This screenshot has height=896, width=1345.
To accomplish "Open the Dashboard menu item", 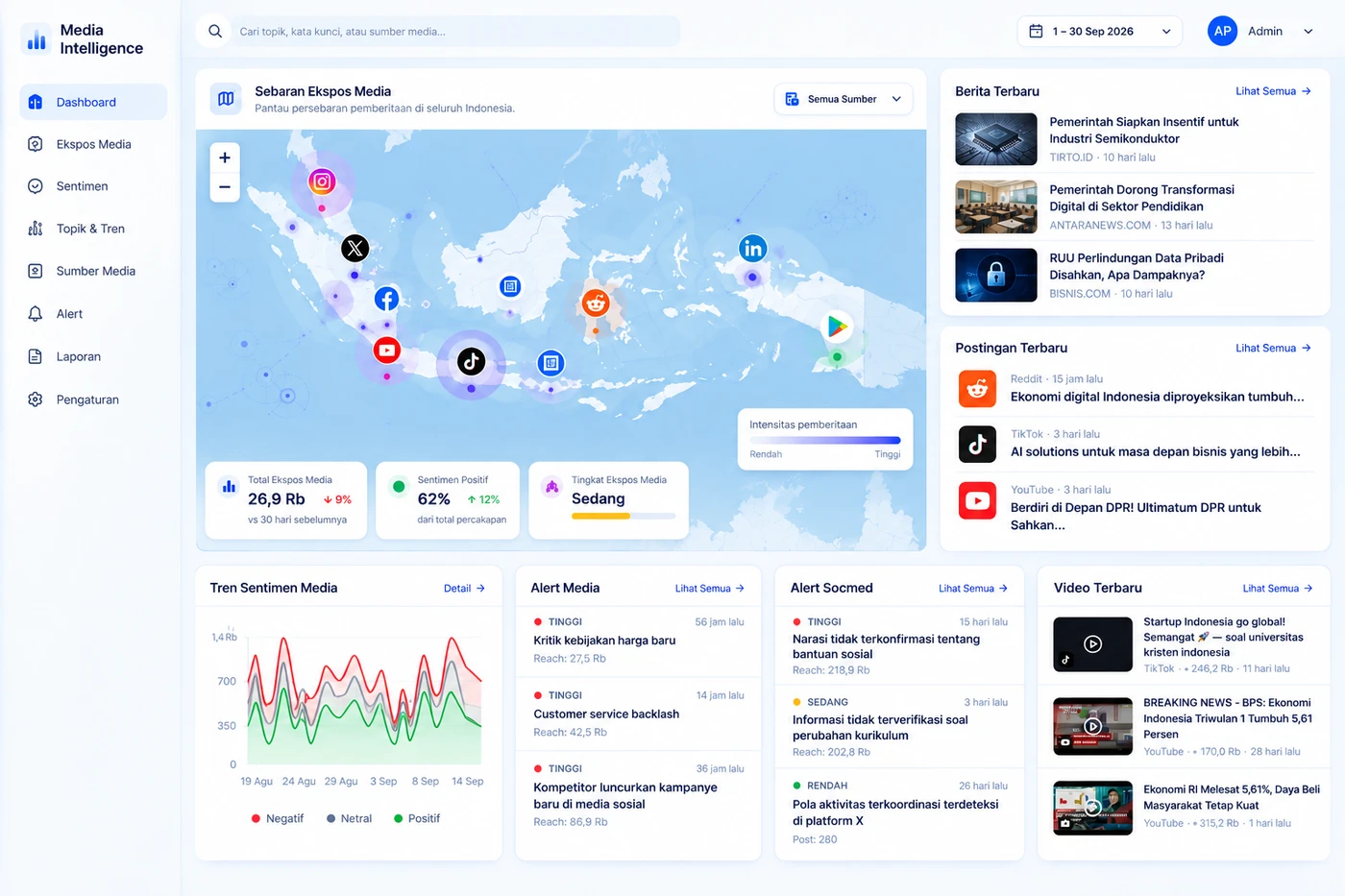I will point(93,102).
